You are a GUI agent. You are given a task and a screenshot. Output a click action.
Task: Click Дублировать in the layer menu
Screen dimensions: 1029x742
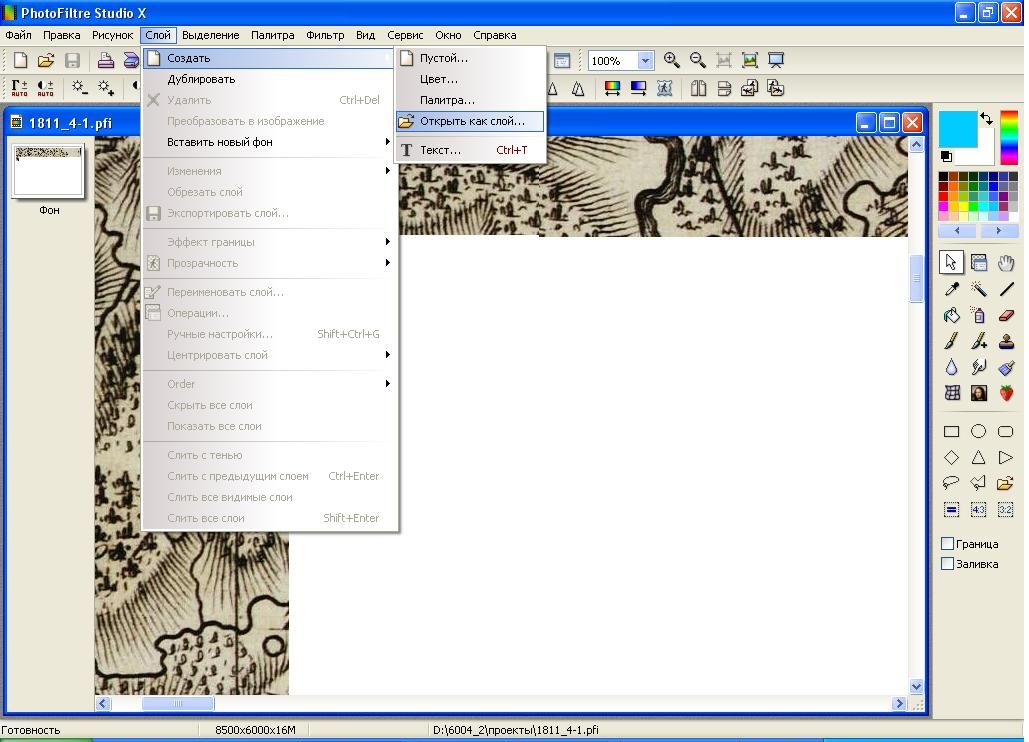201,79
